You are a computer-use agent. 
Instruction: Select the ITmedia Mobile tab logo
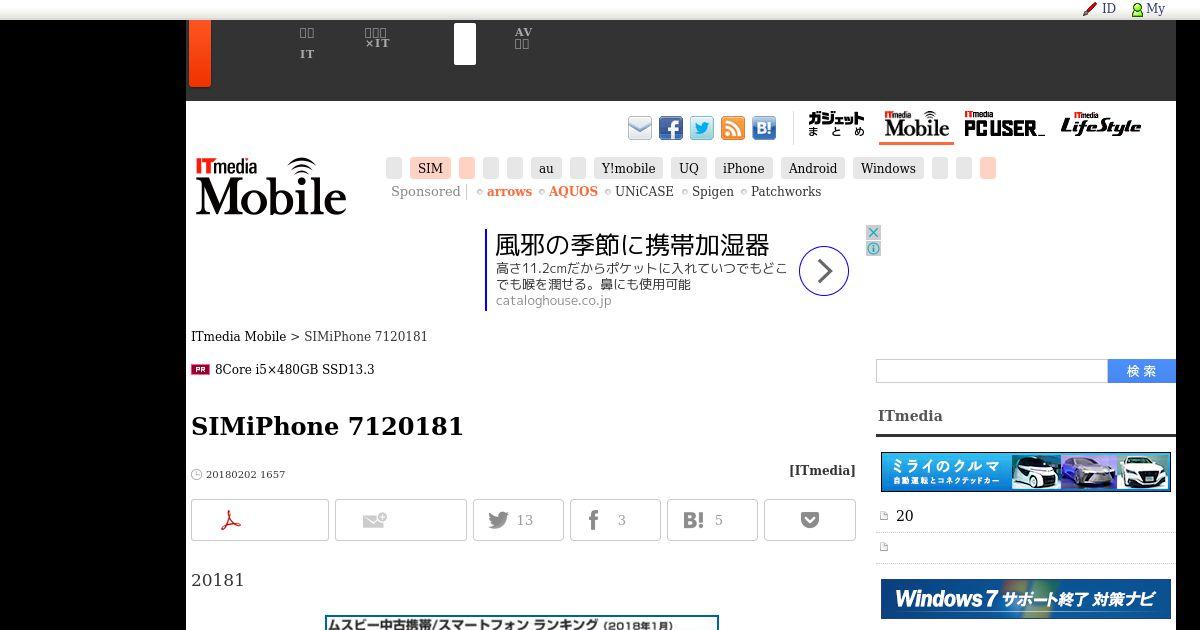pos(917,125)
